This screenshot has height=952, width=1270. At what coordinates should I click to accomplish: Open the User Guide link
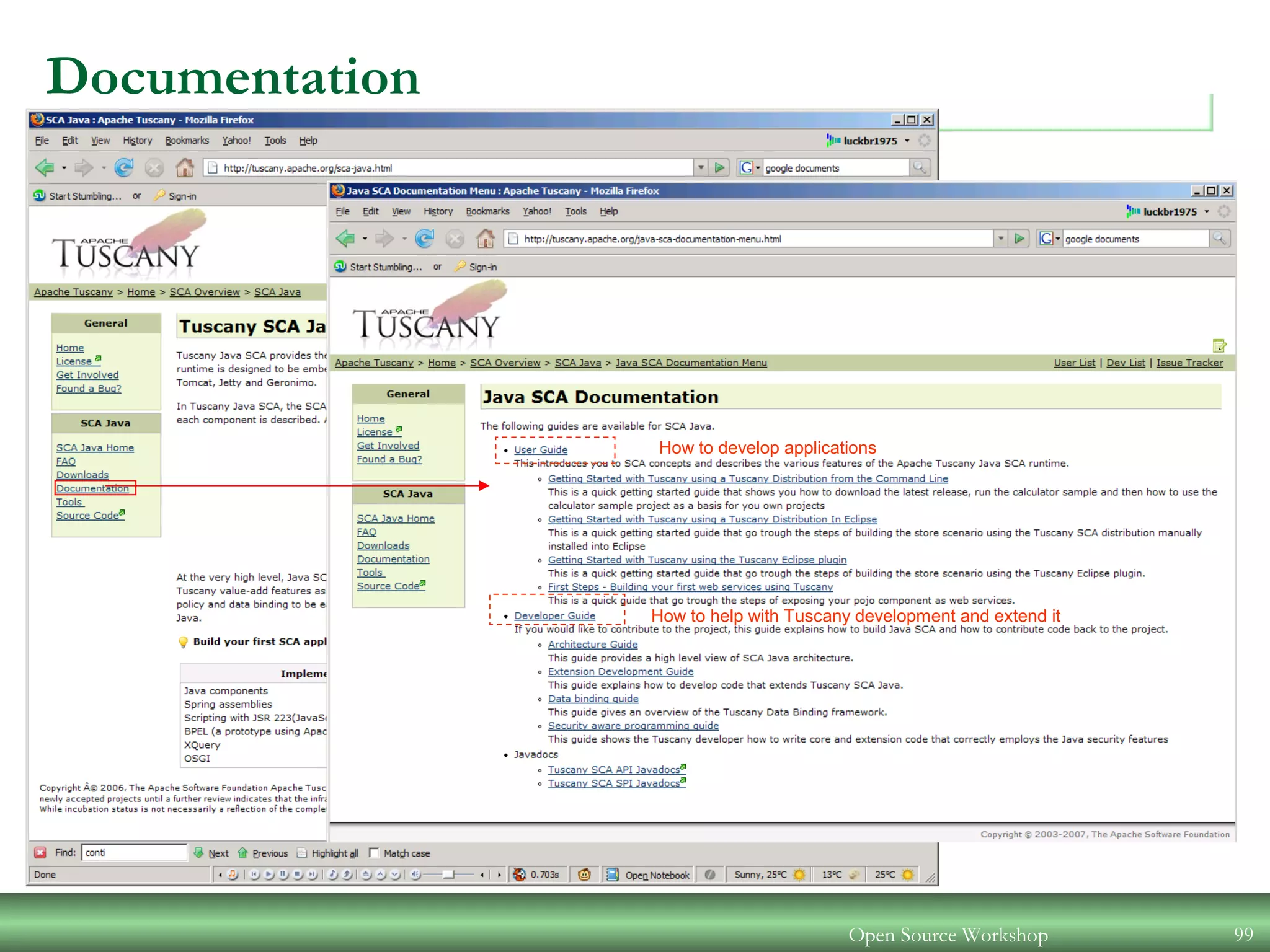[540, 449]
